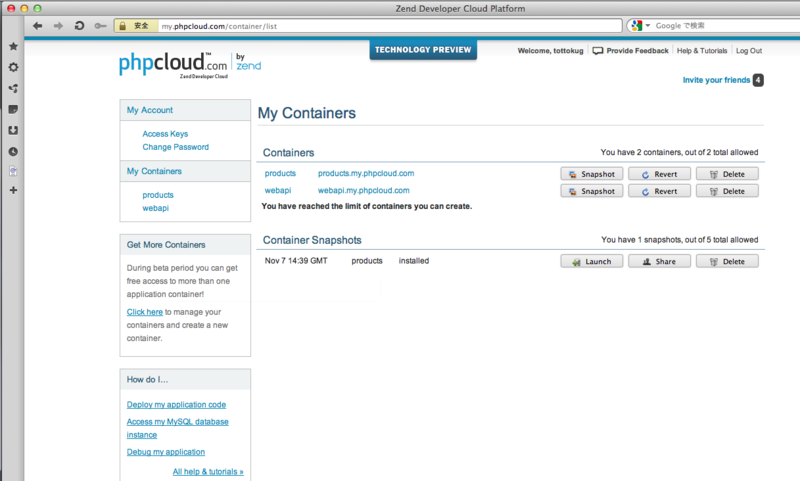
Task: Click the Provide Feedback link
Action: pos(631,50)
